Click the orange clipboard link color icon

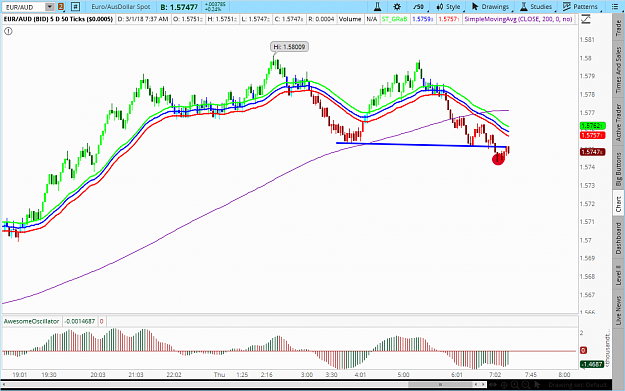pyautogui.click(x=61, y=7)
